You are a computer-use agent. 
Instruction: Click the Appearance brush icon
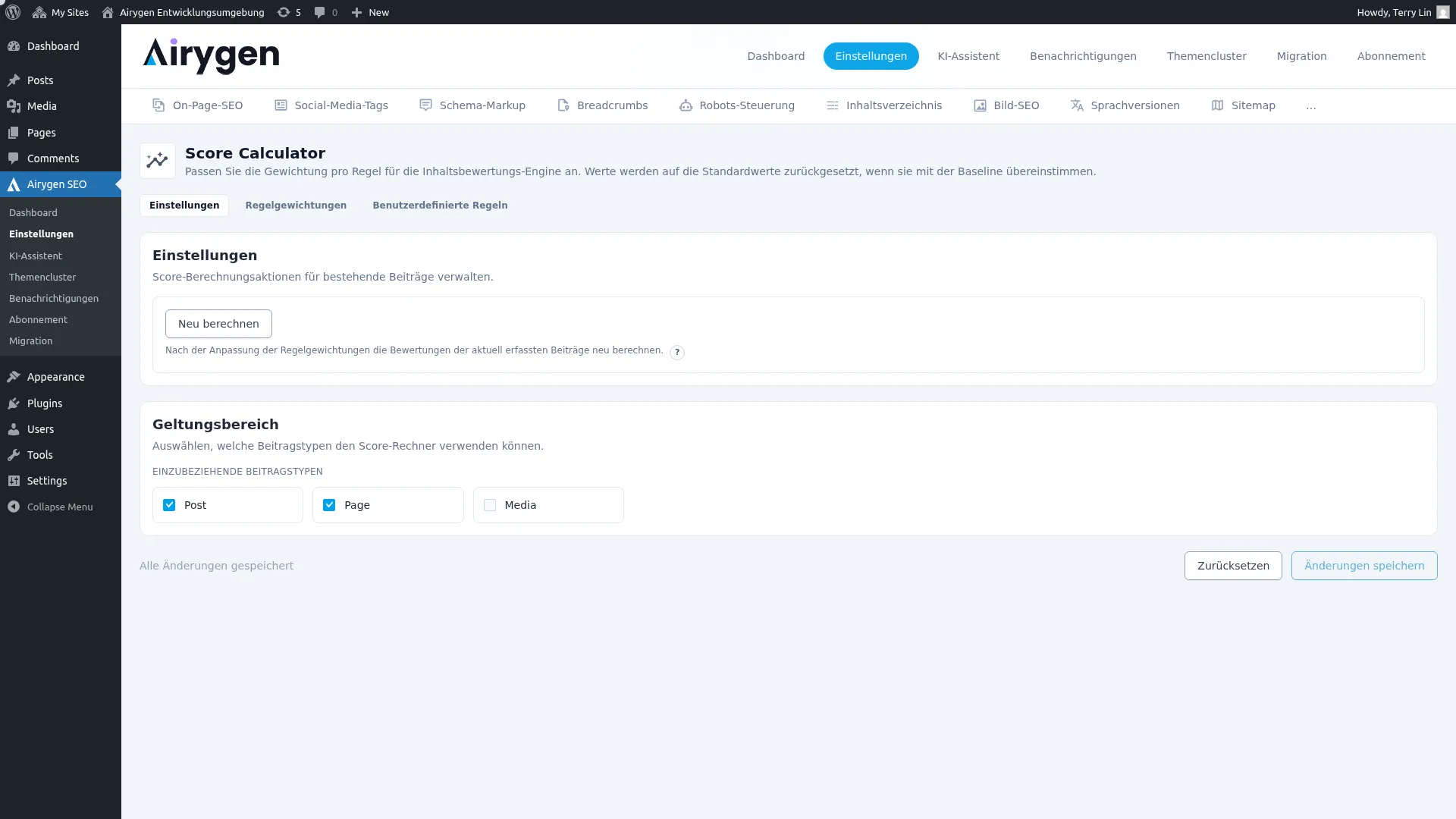point(14,377)
